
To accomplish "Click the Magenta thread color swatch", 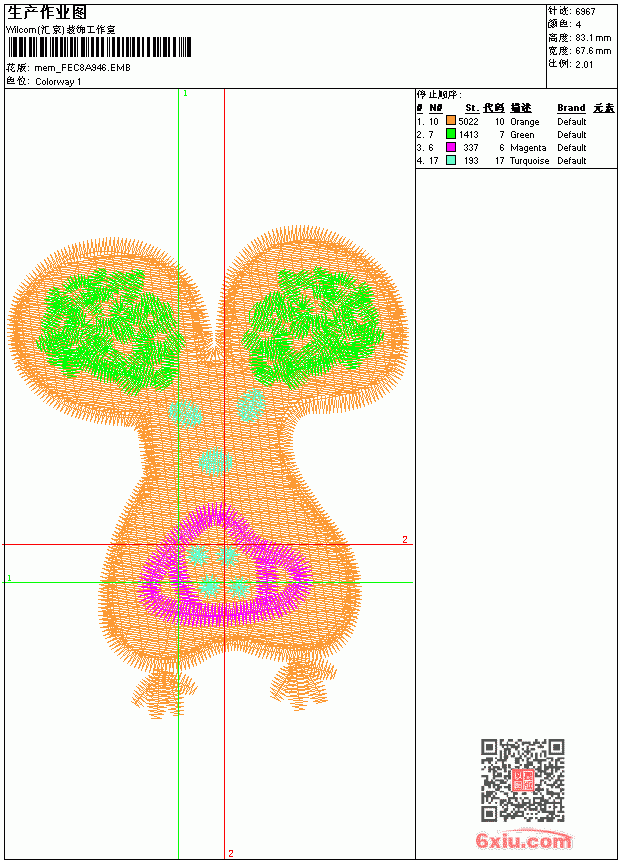I will 451,147.
